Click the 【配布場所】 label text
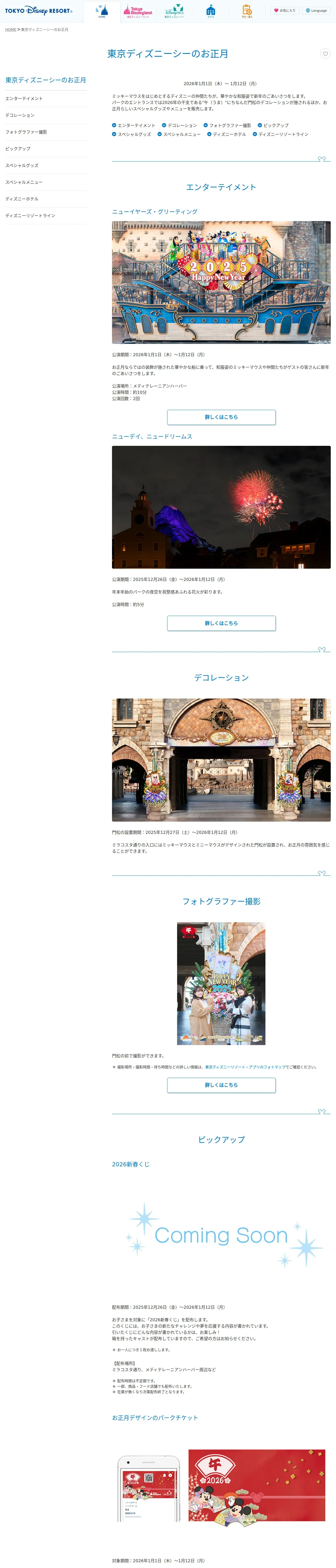Viewport: 336px width, 1568px height. coord(124,1363)
